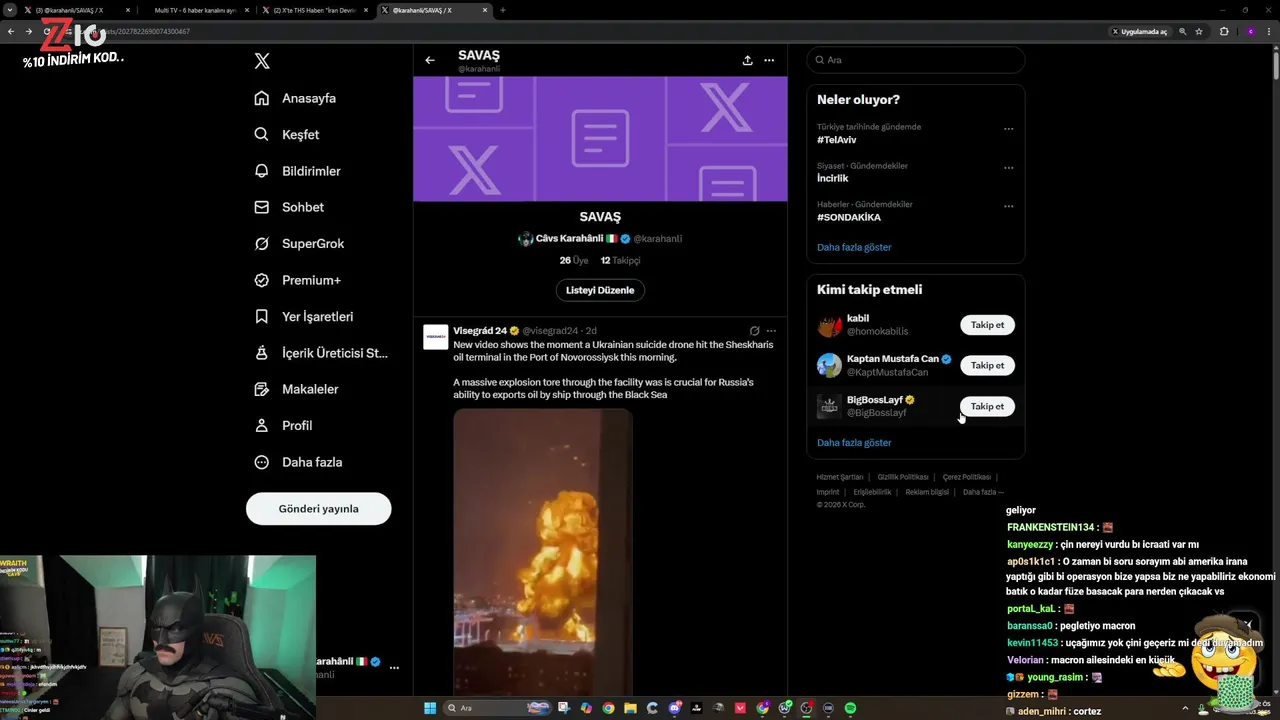The image size is (1280, 720).
Task: Open Premium+ page
Action: click(x=297, y=280)
